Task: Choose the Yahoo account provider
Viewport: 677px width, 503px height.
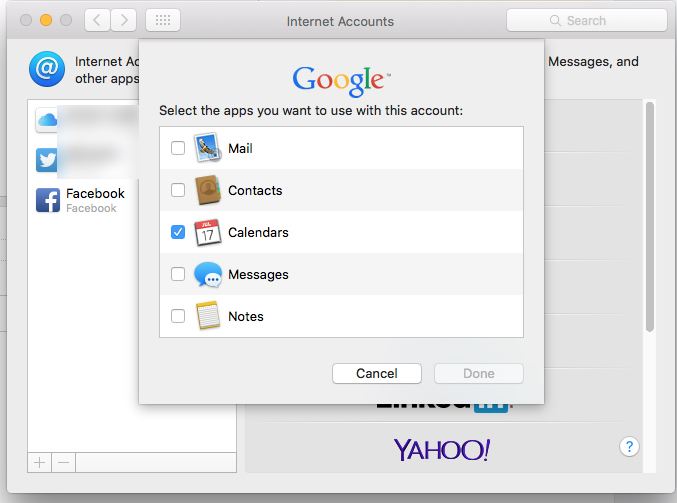Action: tap(442, 449)
